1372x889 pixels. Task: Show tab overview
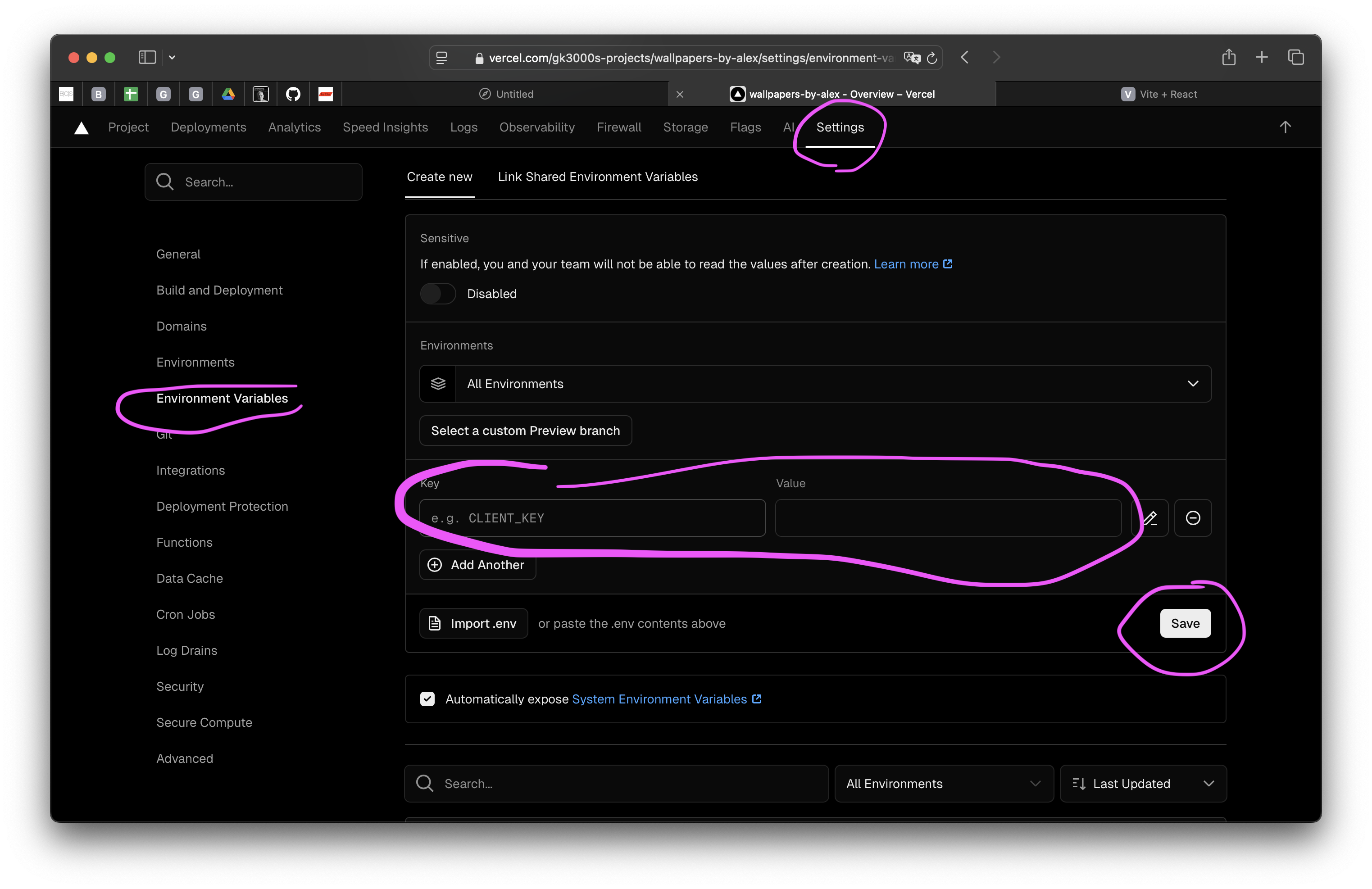pyautogui.click(x=1296, y=57)
